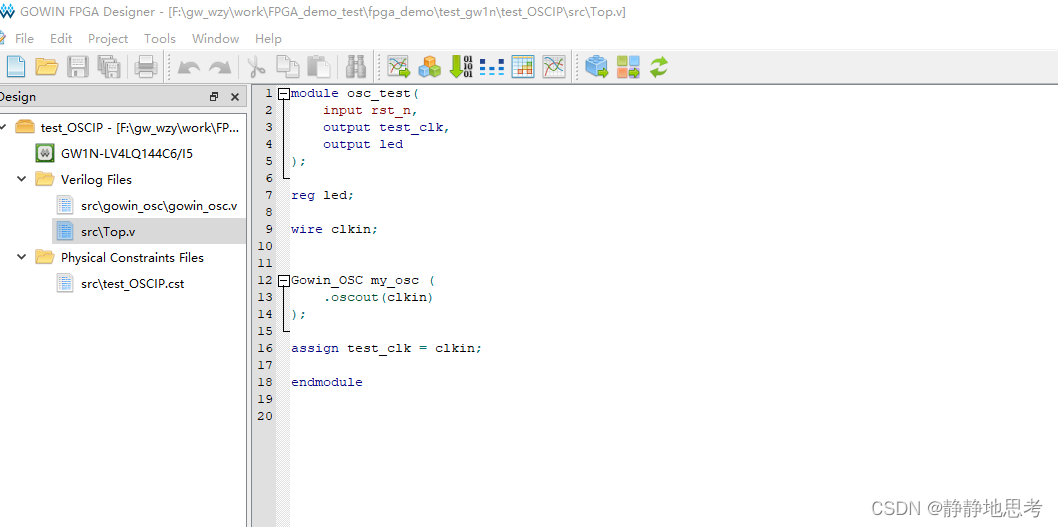Open the Edit menu
Image resolution: width=1058 pixels, height=527 pixels.
61,38
